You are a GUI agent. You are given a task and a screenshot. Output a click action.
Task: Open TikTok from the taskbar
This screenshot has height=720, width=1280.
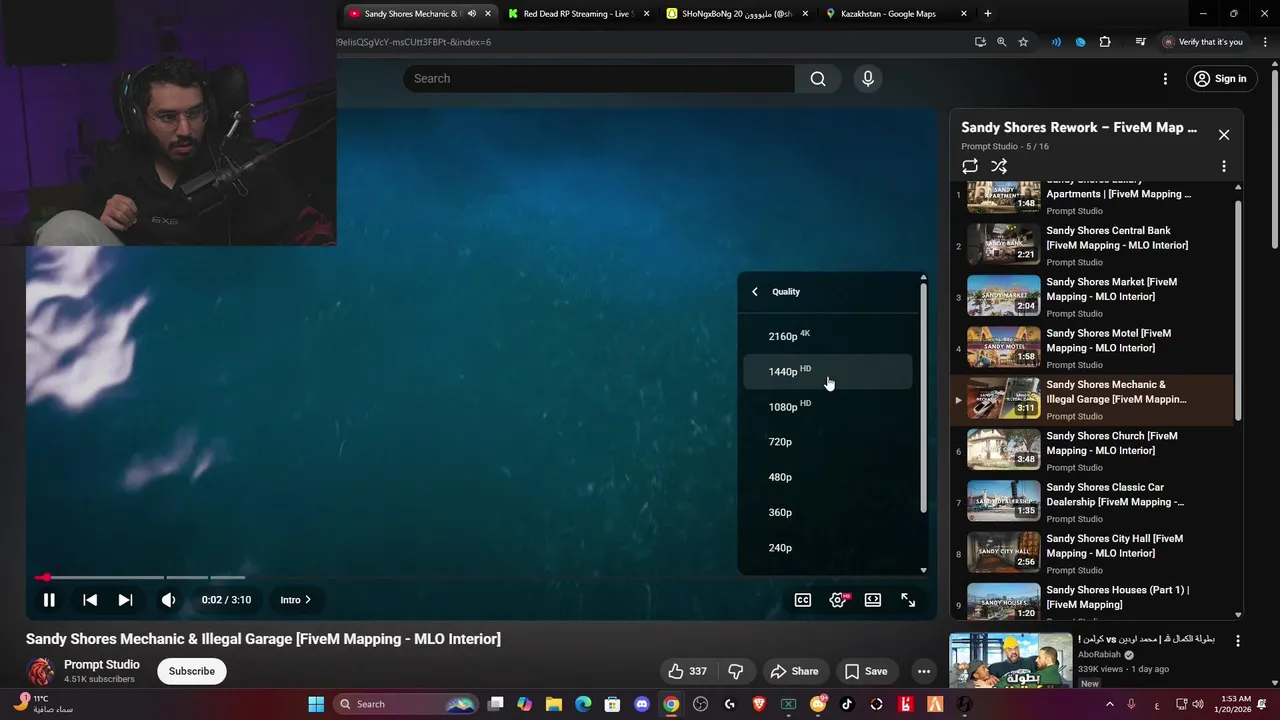coord(847,704)
